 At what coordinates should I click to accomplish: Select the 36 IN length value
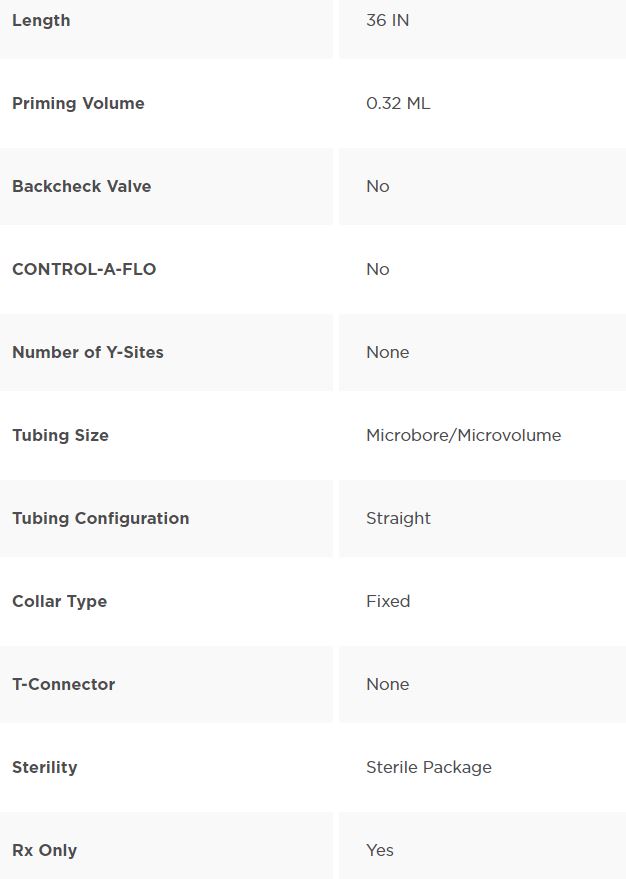point(387,20)
